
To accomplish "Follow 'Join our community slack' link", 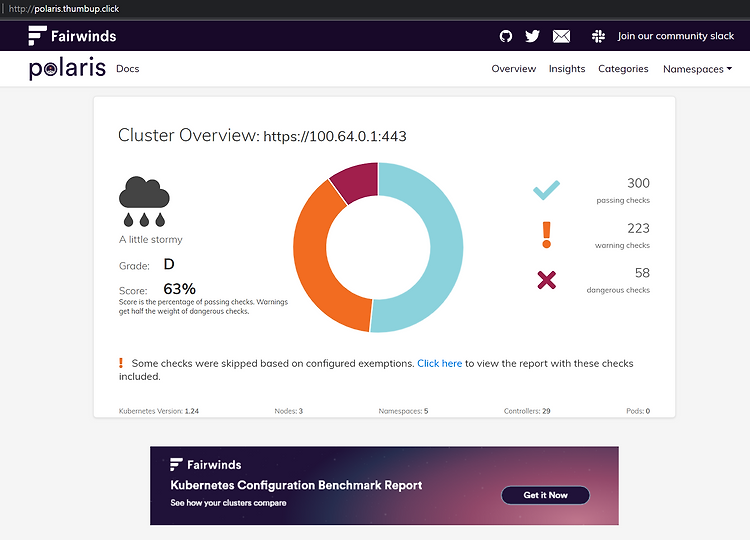I will click(675, 36).
